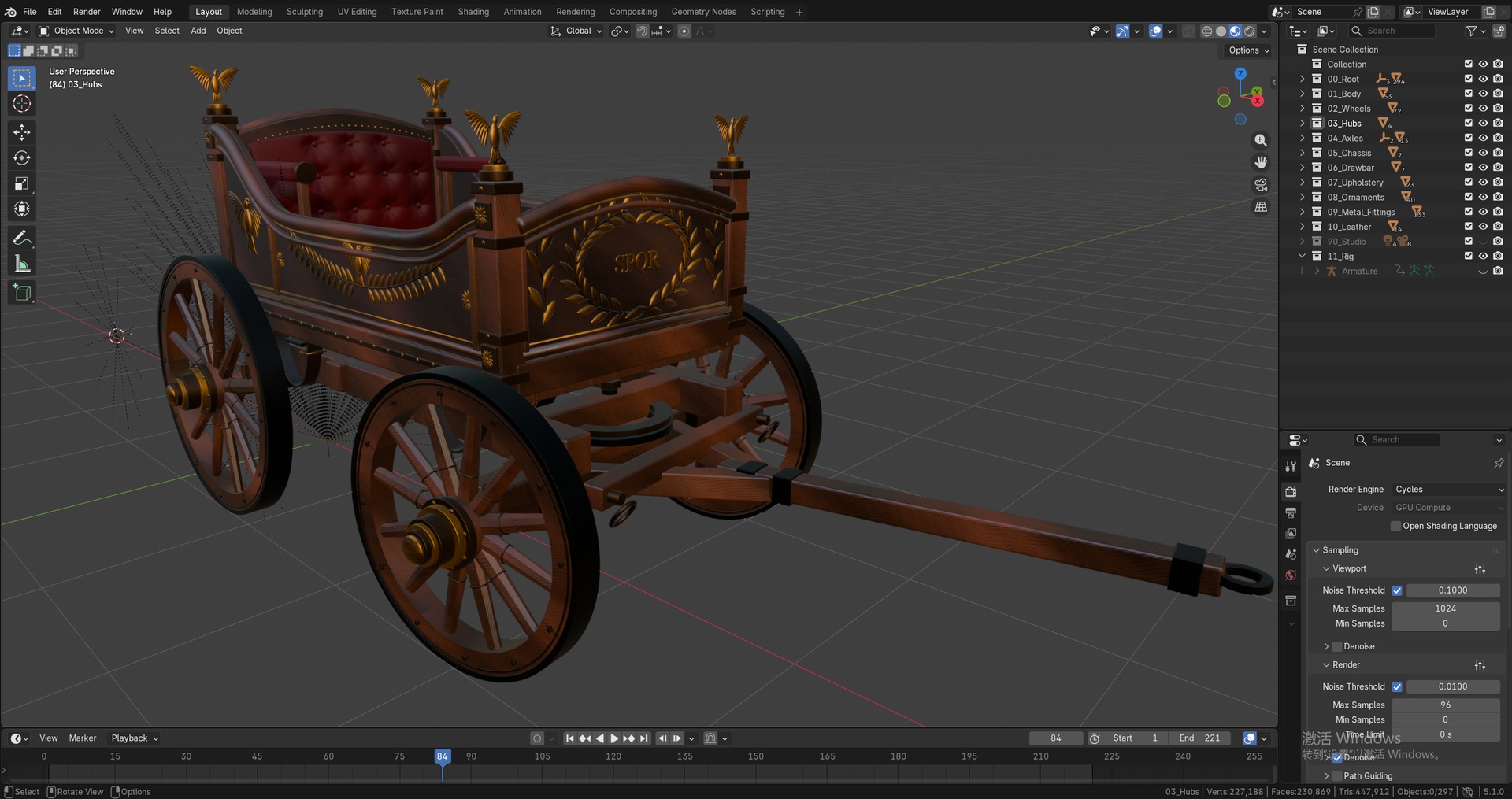This screenshot has width=1512, height=799.
Task: Expand the 04_Axles collection
Action: 1303,139
